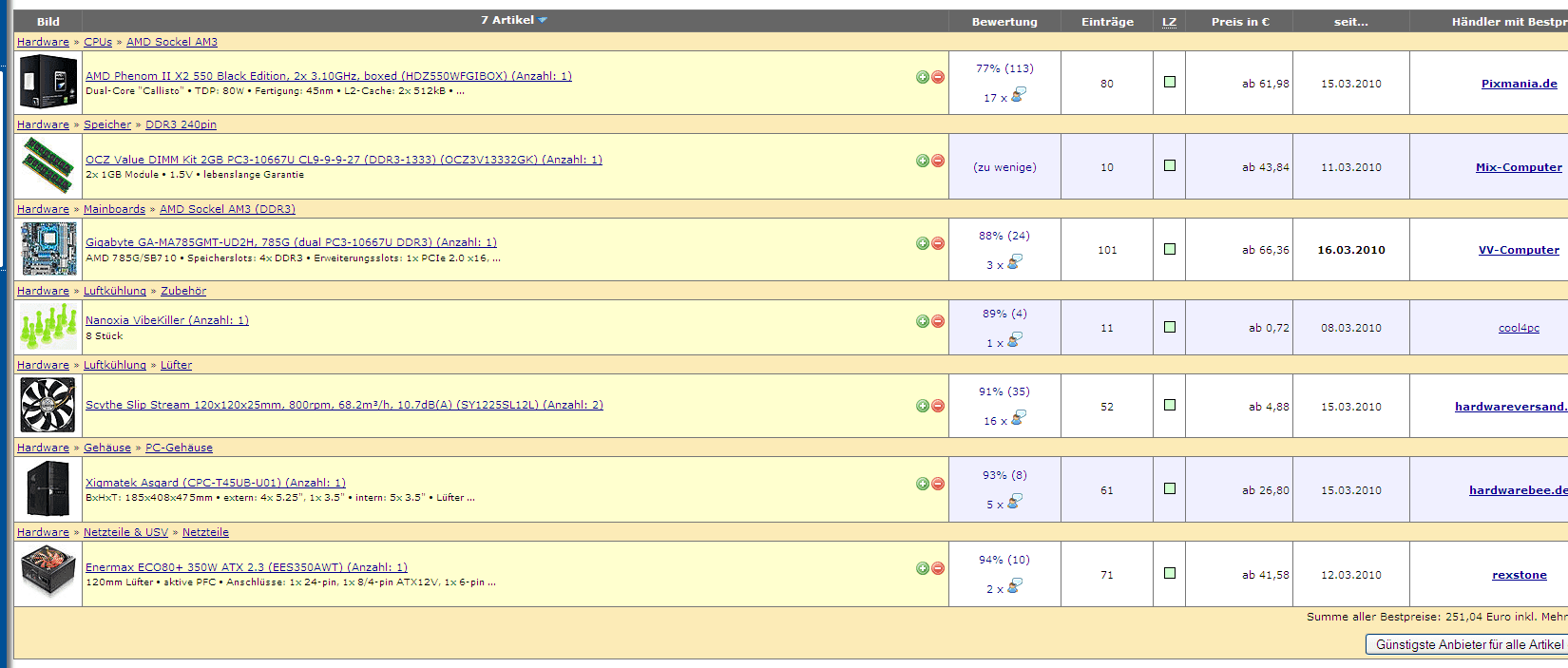The height and width of the screenshot is (668, 1568).
Task: Go to the Netzteile & USV category
Action: tap(125, 532)
